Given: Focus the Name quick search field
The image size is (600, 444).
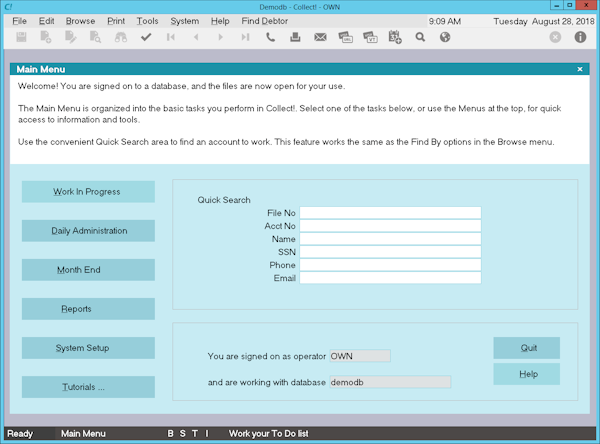Looking at the screenshot, I should click(390, 239).
